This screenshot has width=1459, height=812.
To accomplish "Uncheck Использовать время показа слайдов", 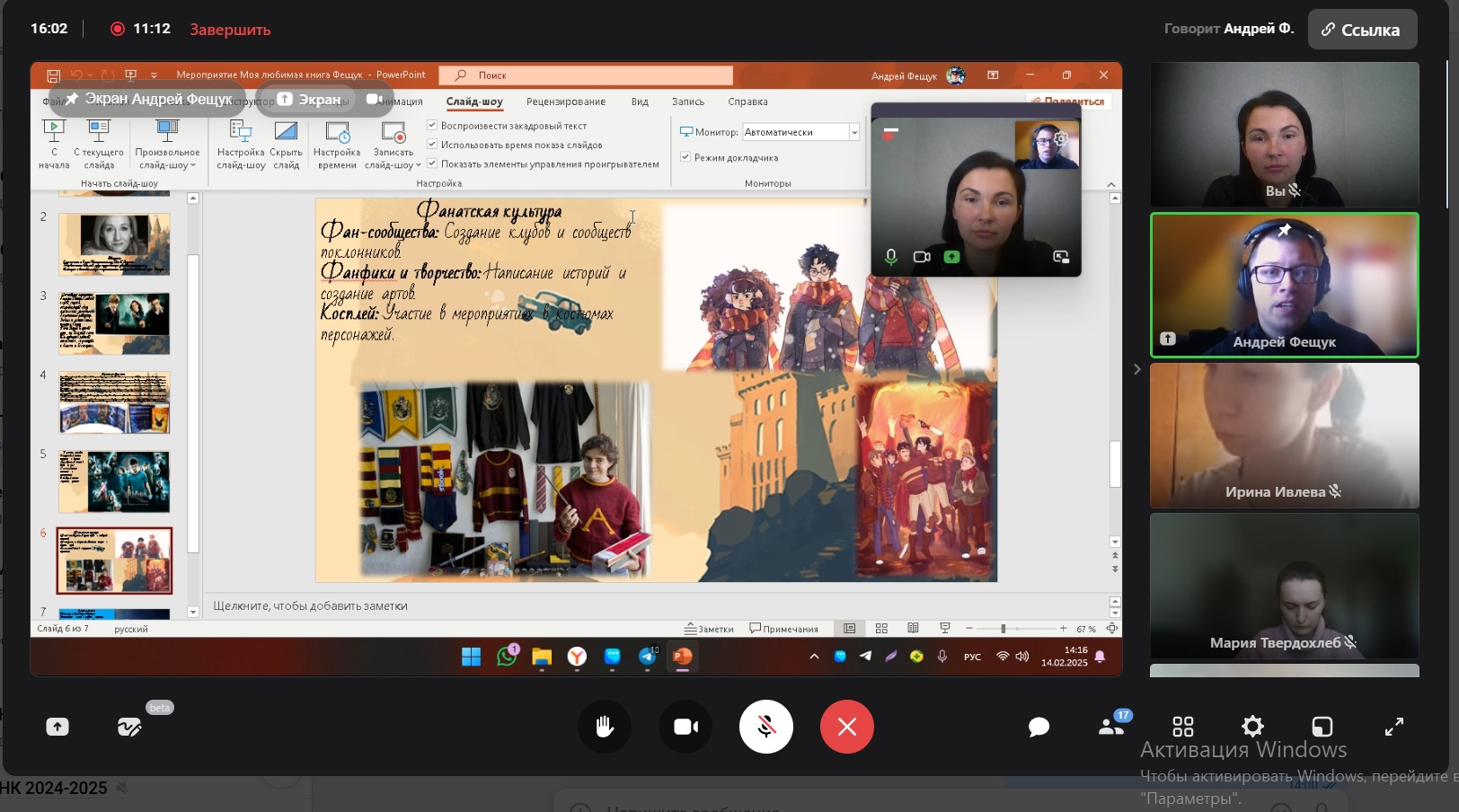I will pyautogui.click(x=432, y=144).
